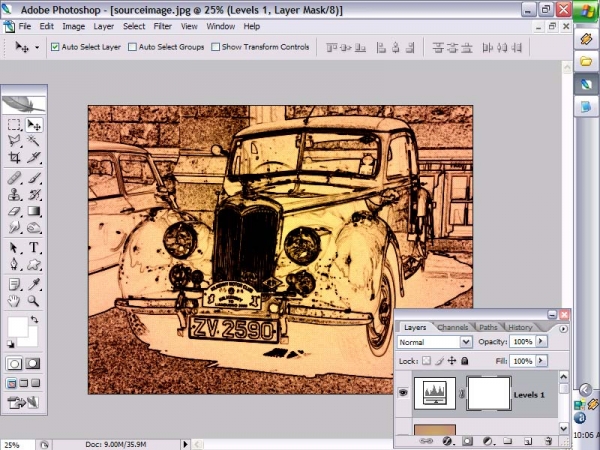
Task: Select the Slice tool
Action: point(34,157)
